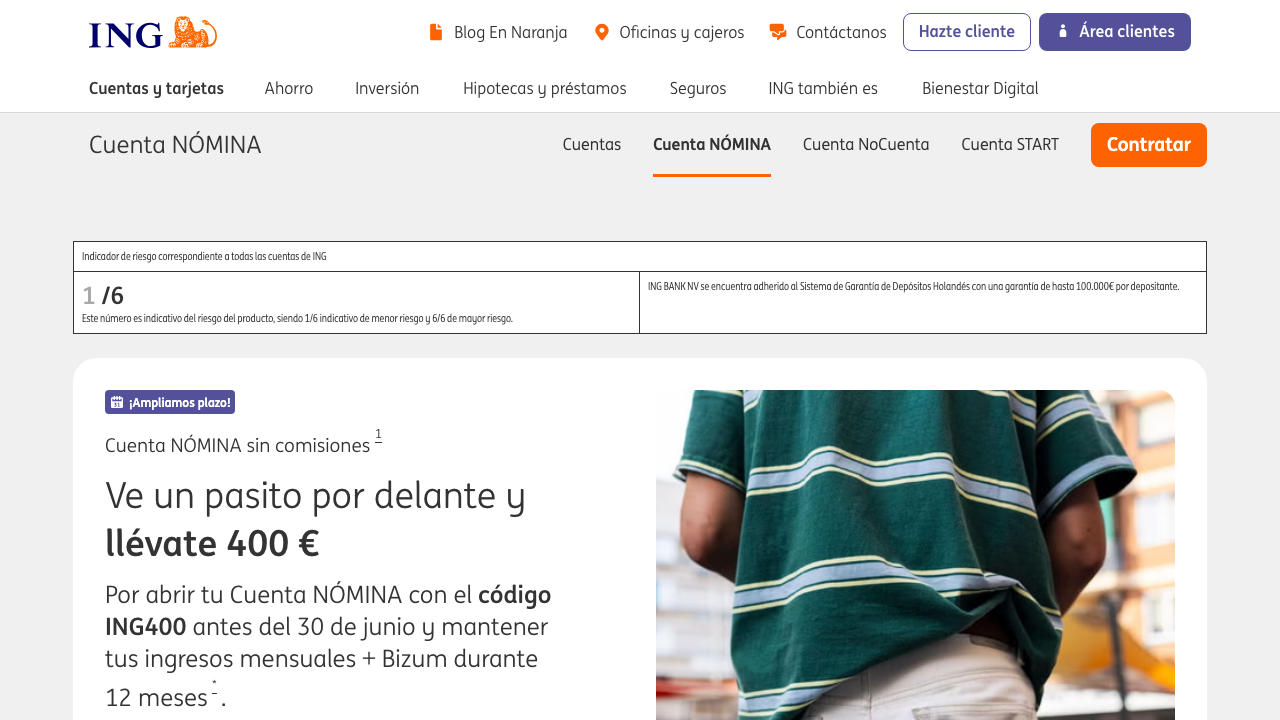Click the 'Cuenta NÓMINA' page title
Viewport: 1280px width, 720px height.
click(x=175, y=145)
